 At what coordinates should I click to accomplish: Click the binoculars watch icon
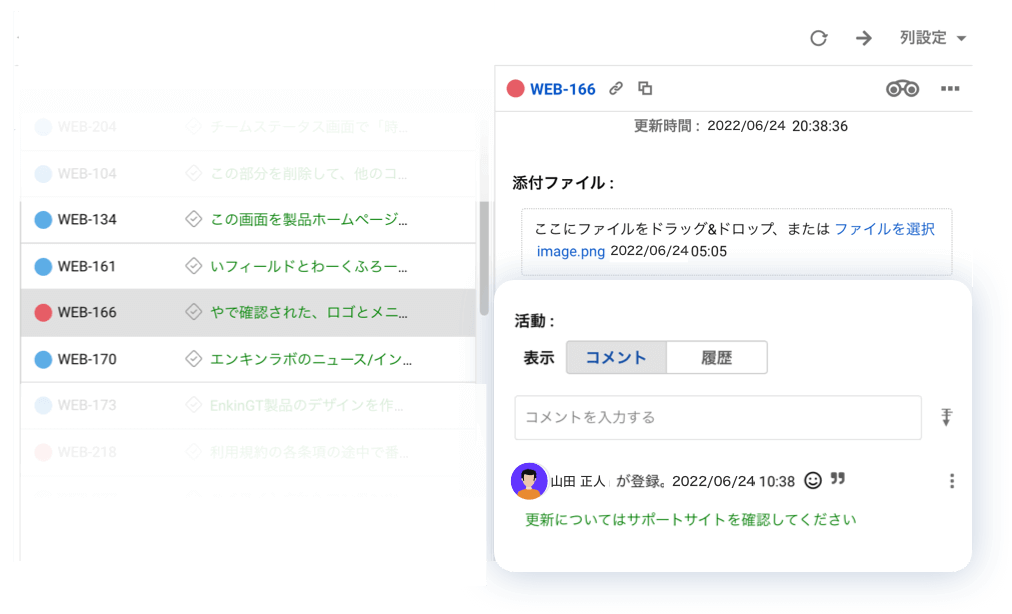point(902,89)
